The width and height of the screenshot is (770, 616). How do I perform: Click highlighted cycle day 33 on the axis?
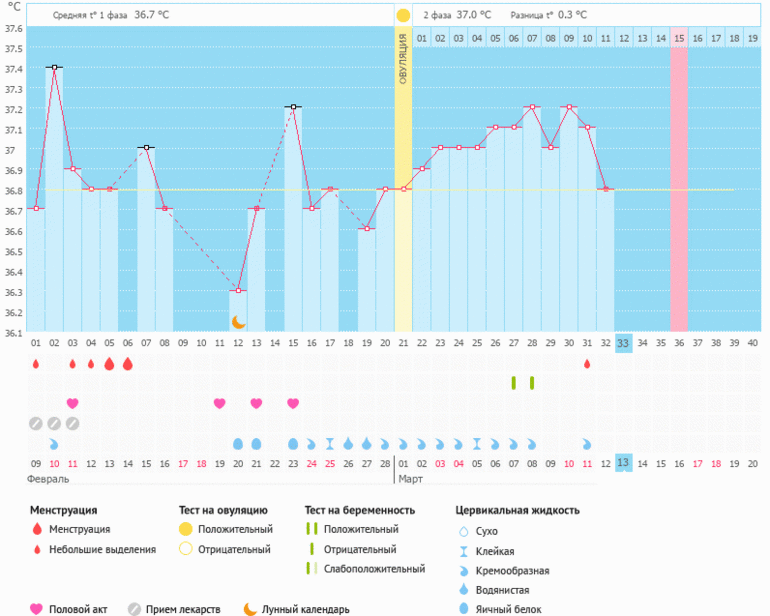[623, 343]
